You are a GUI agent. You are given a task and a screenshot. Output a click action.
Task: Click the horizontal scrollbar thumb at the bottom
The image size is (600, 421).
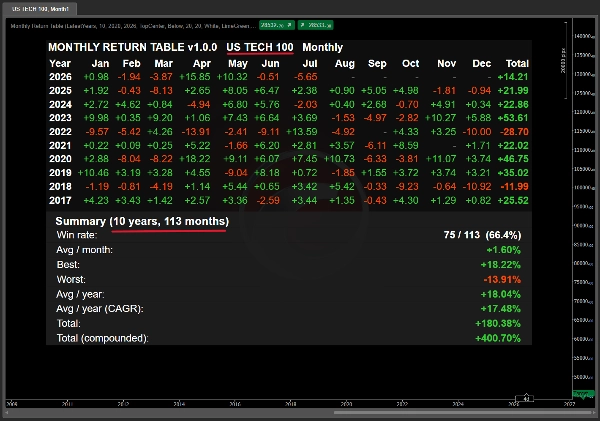(x=463, y=413)
